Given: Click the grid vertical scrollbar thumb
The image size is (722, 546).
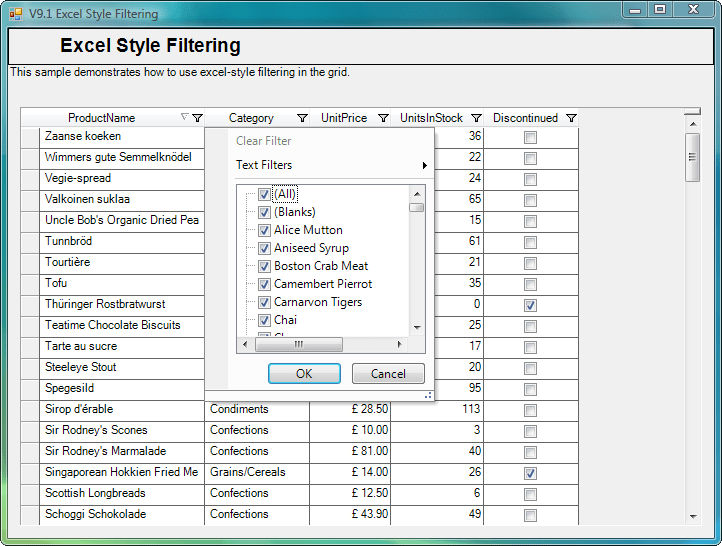Looking at the screenshot, I should pos(692,157).
